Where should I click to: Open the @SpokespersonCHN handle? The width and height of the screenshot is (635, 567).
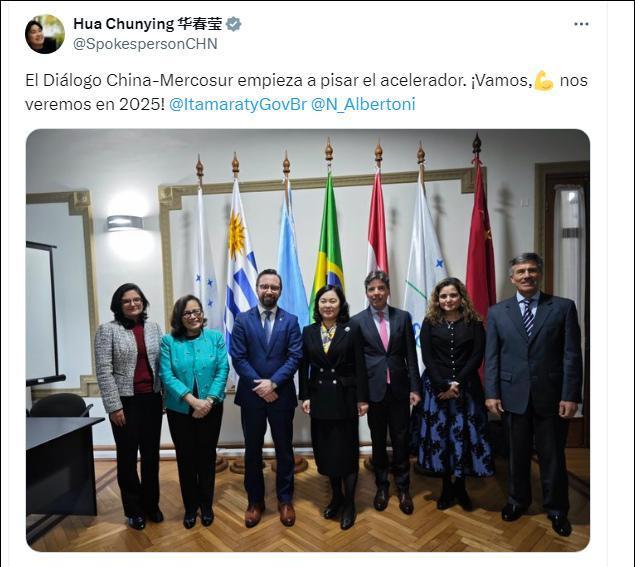pyautogui.click(x=145, y=44)
